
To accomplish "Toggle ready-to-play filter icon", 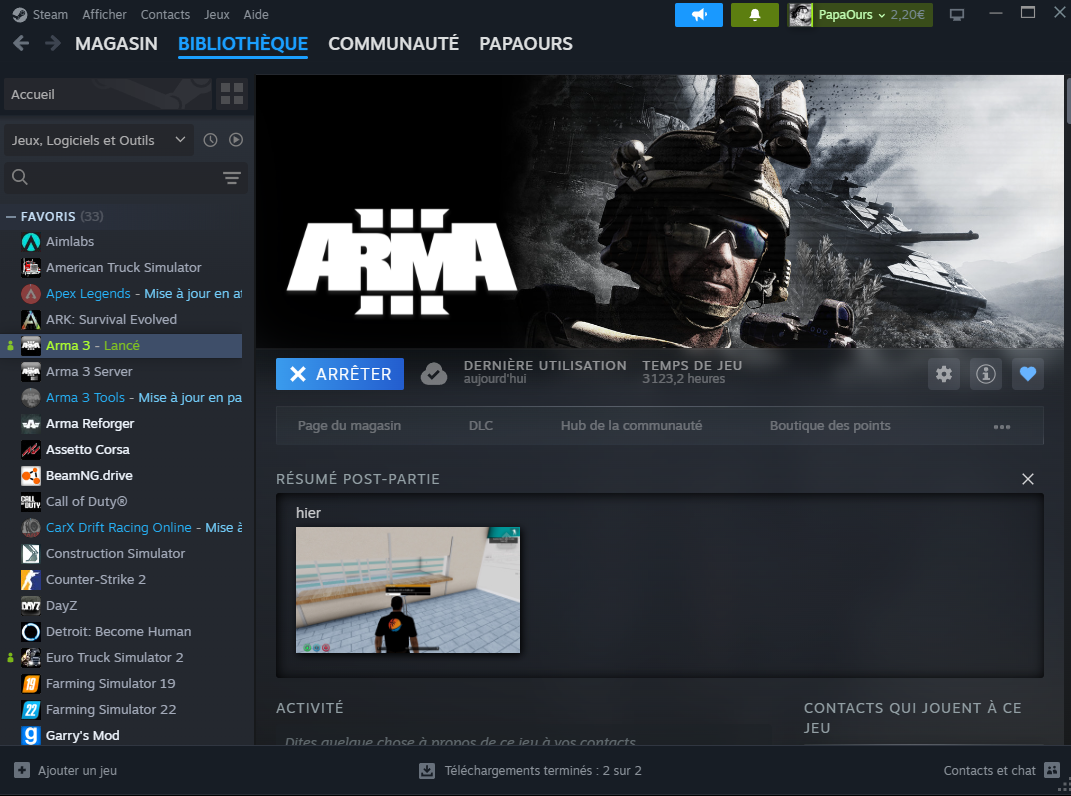I will (236, 140).
